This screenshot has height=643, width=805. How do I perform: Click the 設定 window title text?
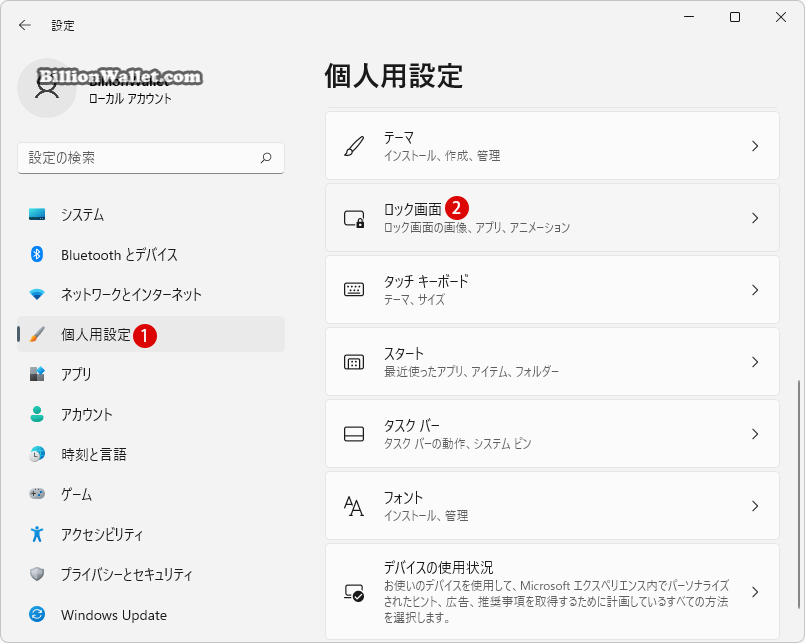63,26
